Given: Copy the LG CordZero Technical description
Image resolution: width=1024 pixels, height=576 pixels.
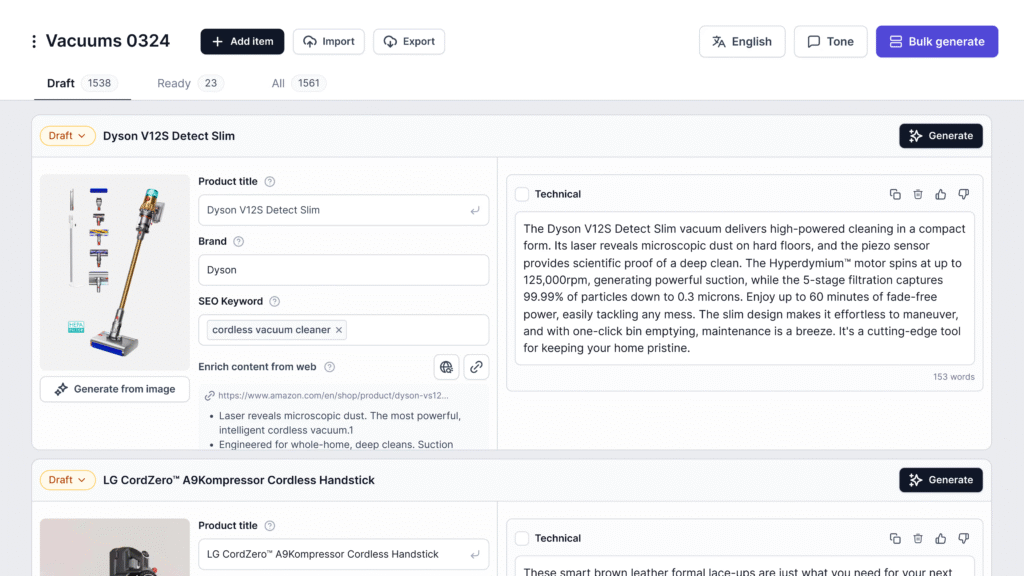Looking at the screenshot, I should (895, 538).
